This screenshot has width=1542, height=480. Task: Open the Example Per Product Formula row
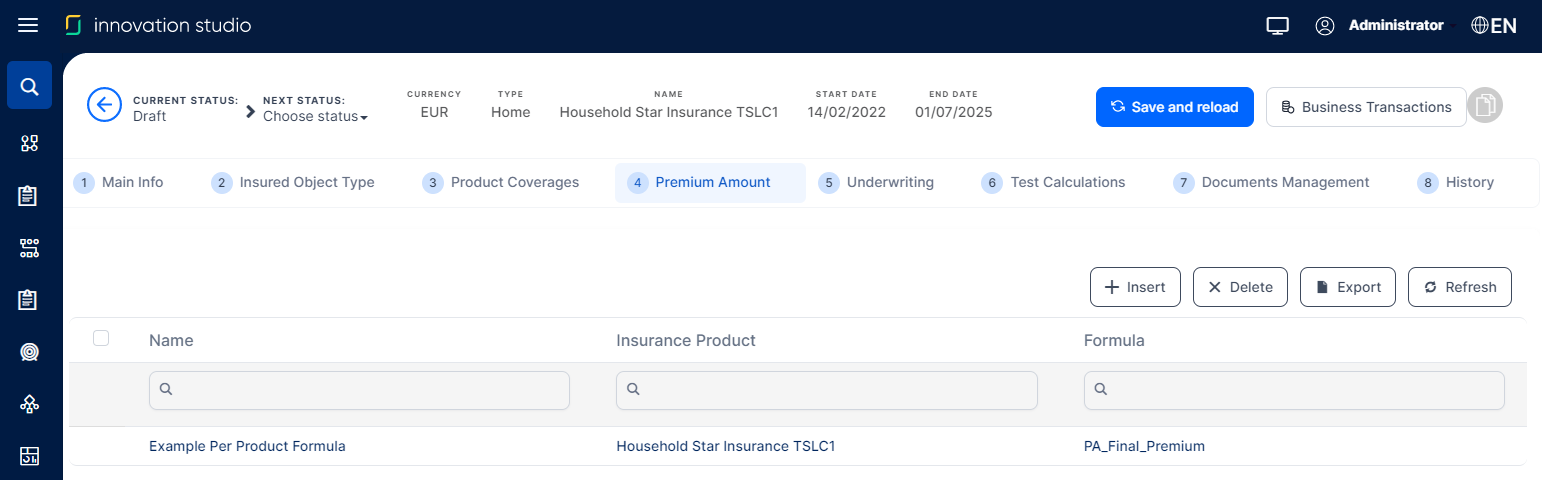point(247,446)
